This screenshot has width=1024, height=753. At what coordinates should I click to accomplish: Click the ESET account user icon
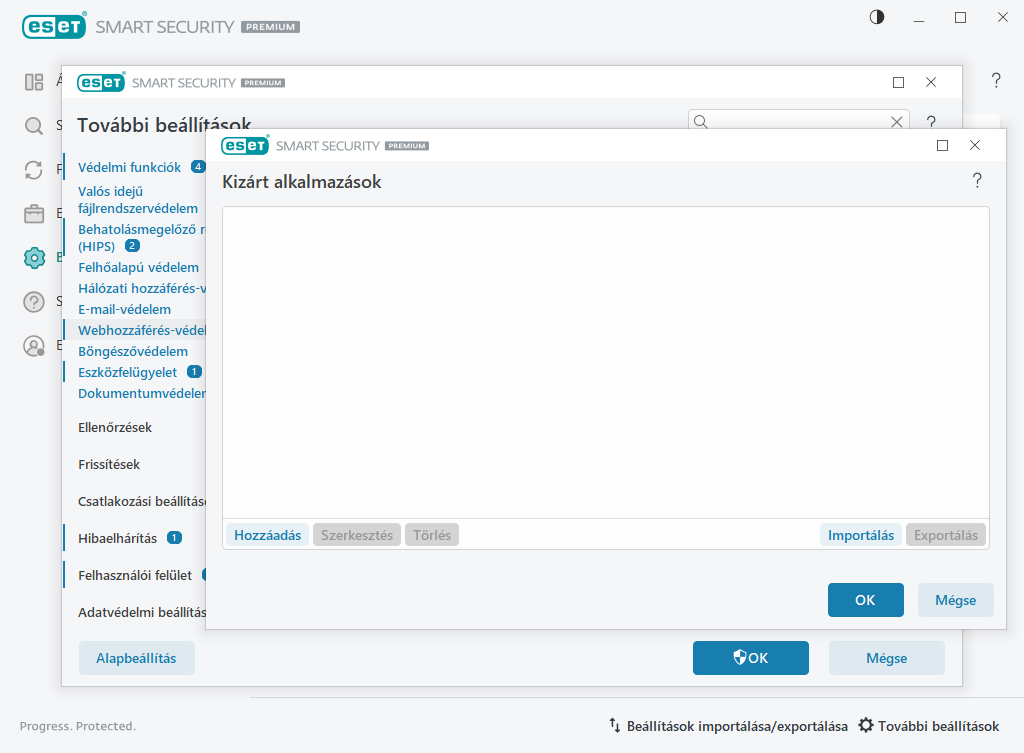(34, 346)
